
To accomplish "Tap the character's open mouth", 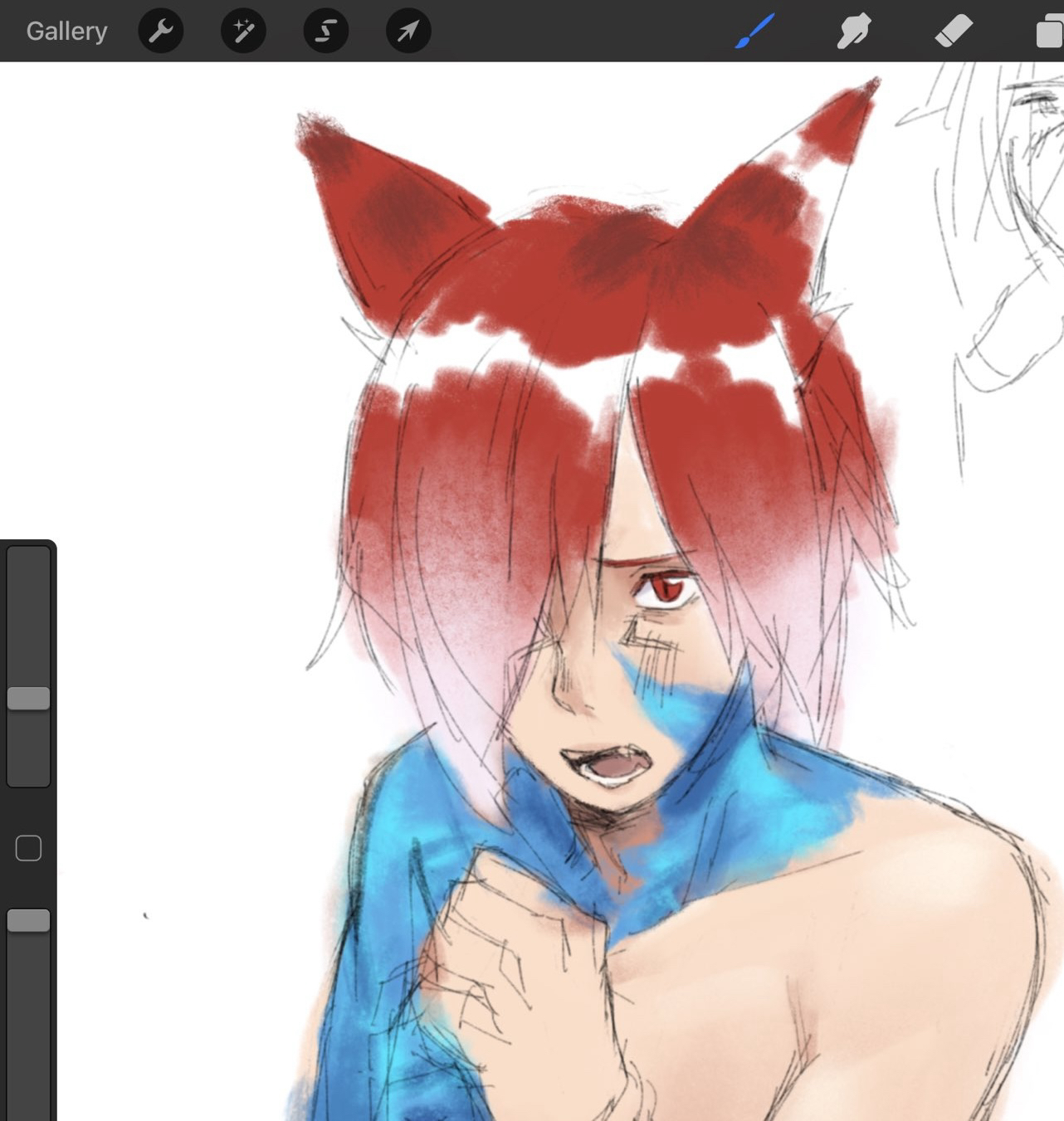I will click(x=611, y=768).
